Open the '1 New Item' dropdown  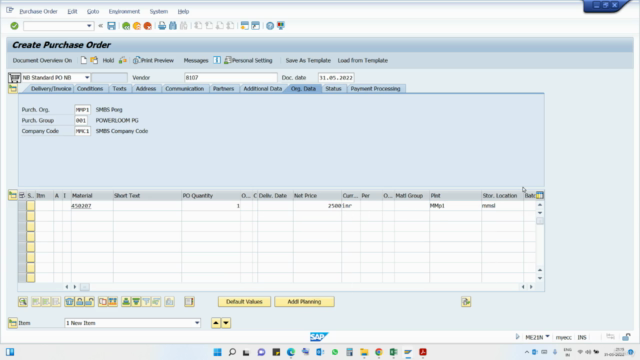coord(197,323)
